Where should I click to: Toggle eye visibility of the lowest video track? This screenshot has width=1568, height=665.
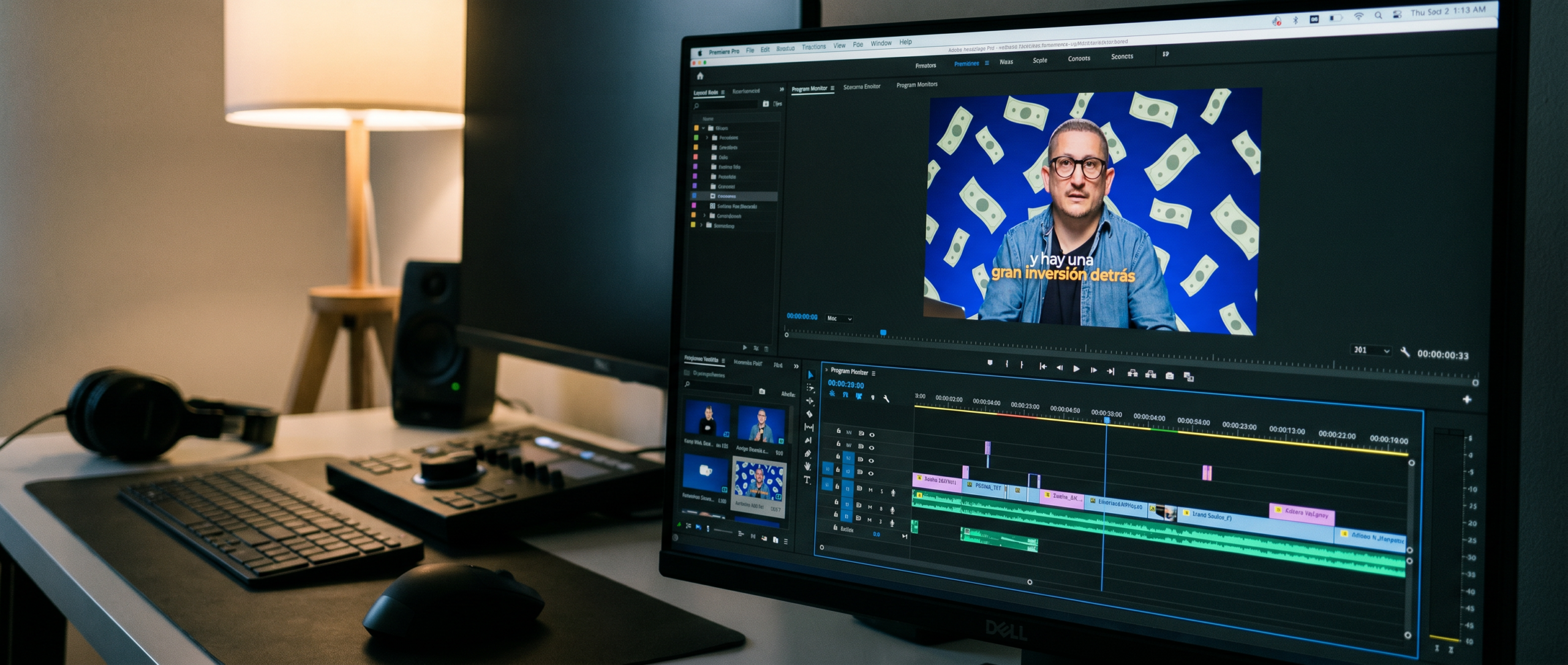871,473
